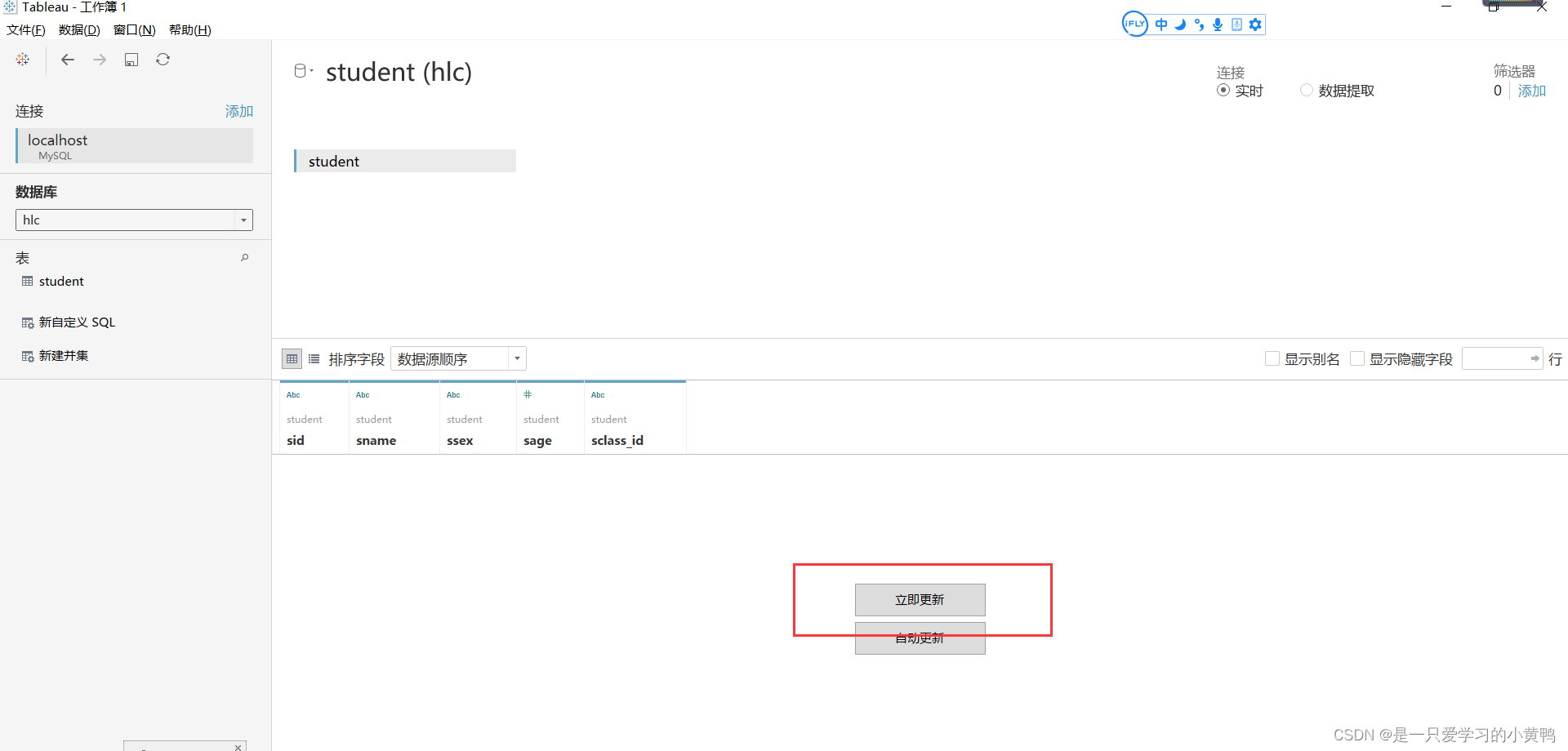Viewport: 1568px width, 751px height.
Task: Open the 窗口(N) menu
Action: coord(134,29)
